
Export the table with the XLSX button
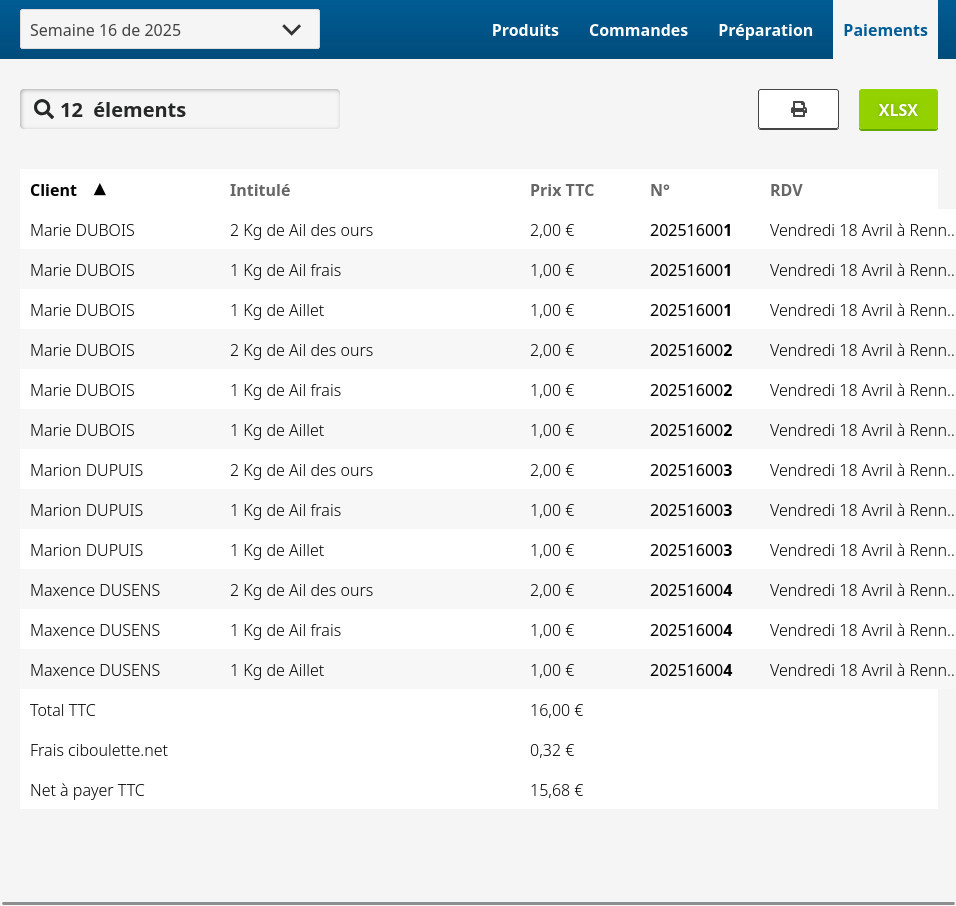(898, 110)
